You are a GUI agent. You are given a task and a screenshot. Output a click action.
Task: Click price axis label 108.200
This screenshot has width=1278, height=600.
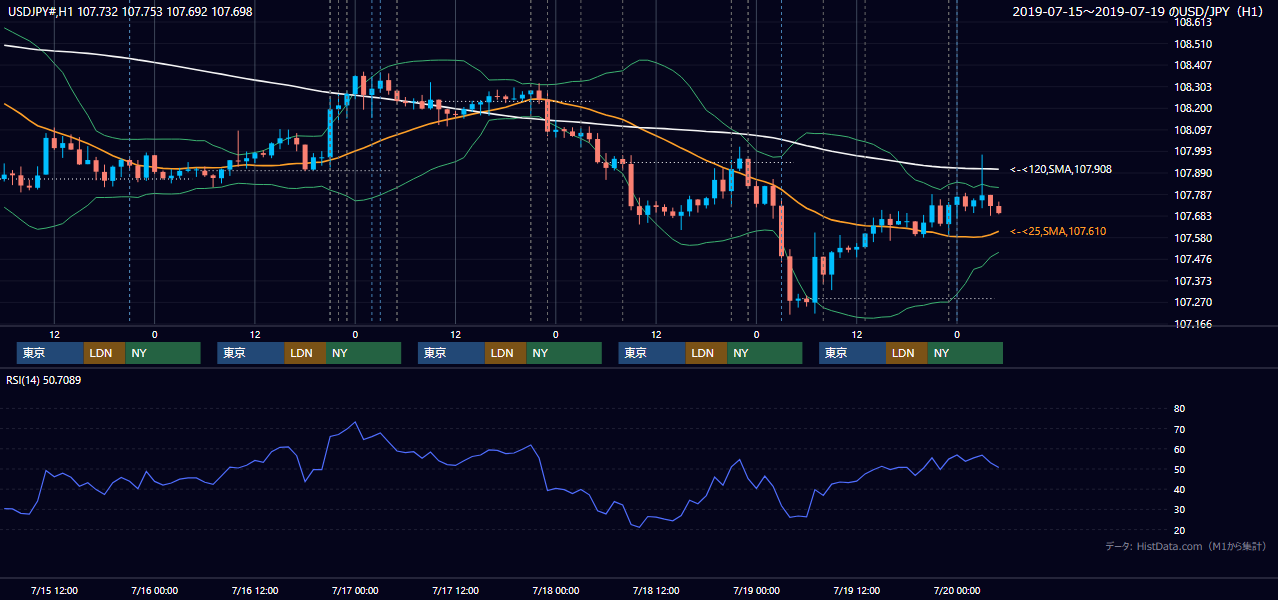[1194, 109]
